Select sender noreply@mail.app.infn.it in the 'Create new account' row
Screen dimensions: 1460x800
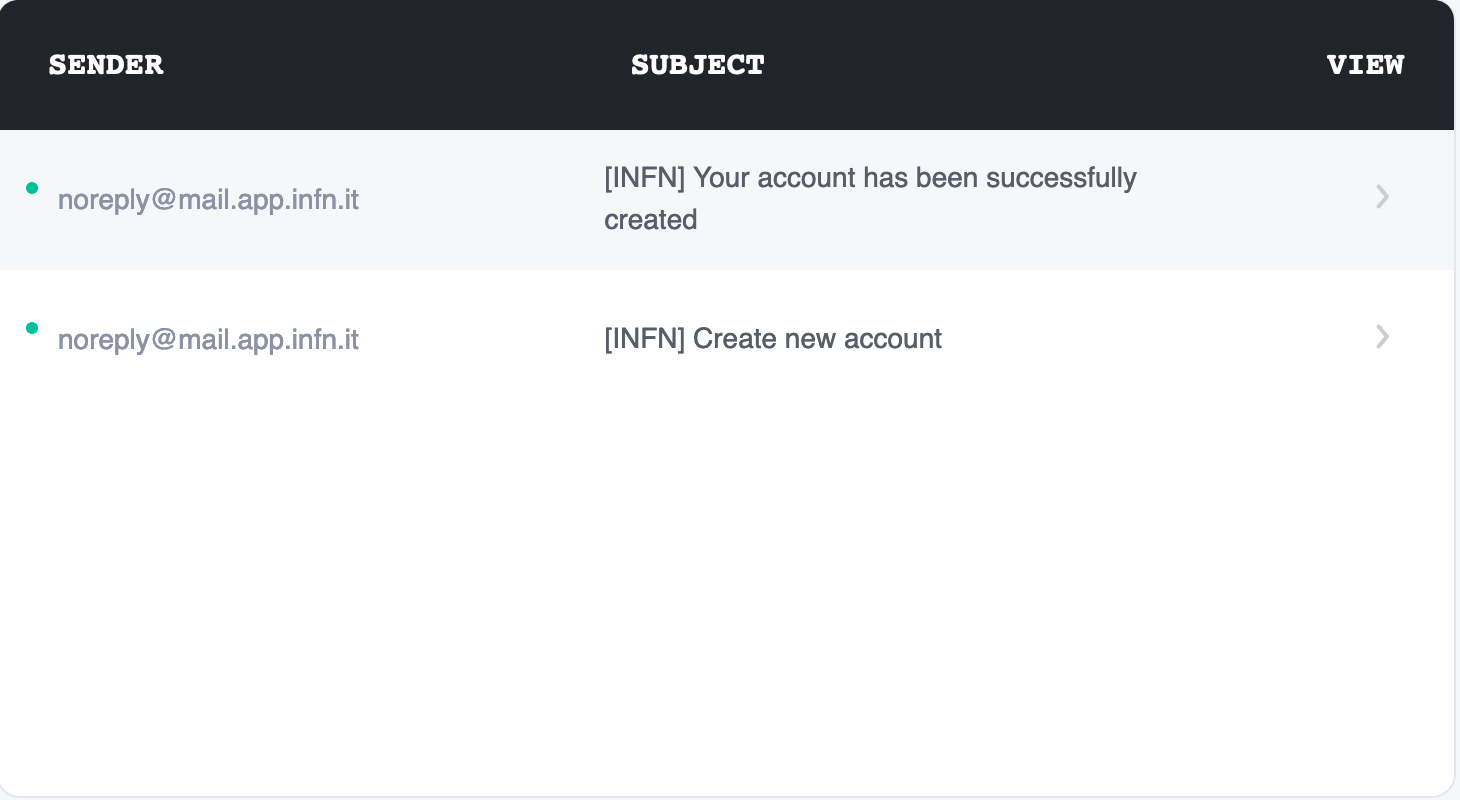pos(208,340)
